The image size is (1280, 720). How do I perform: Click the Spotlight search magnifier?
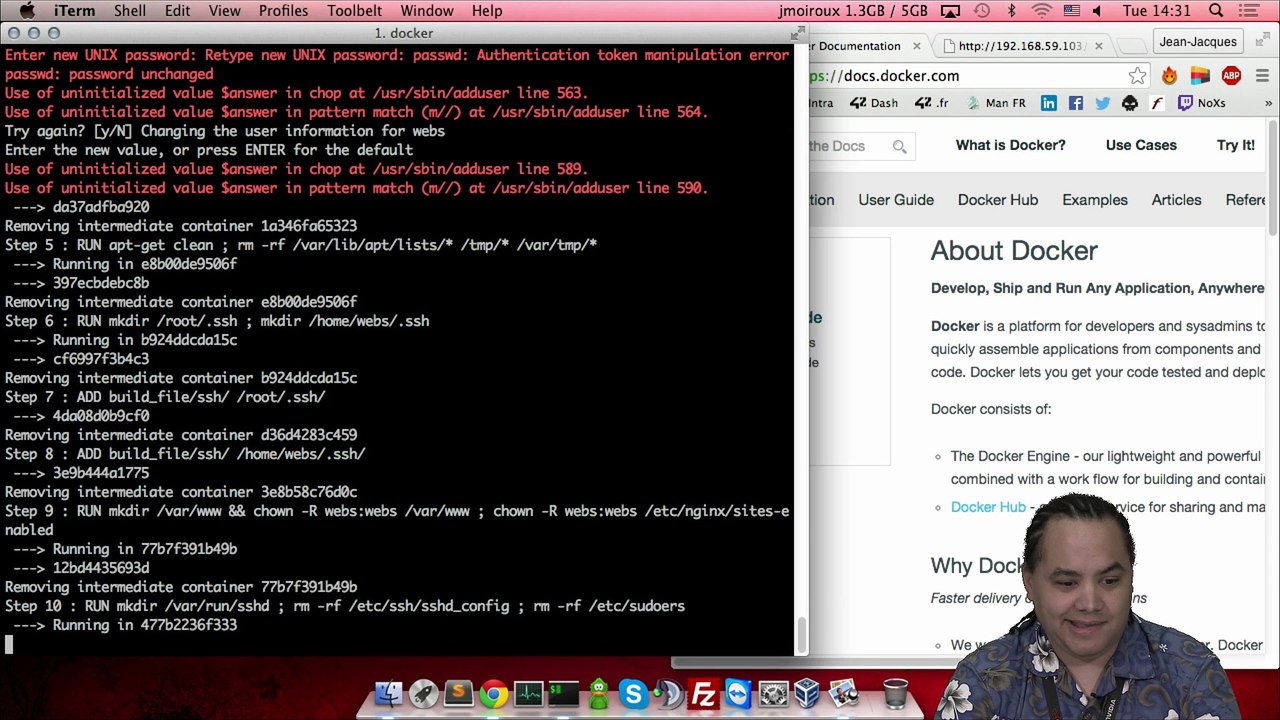tap(1216, 11)
